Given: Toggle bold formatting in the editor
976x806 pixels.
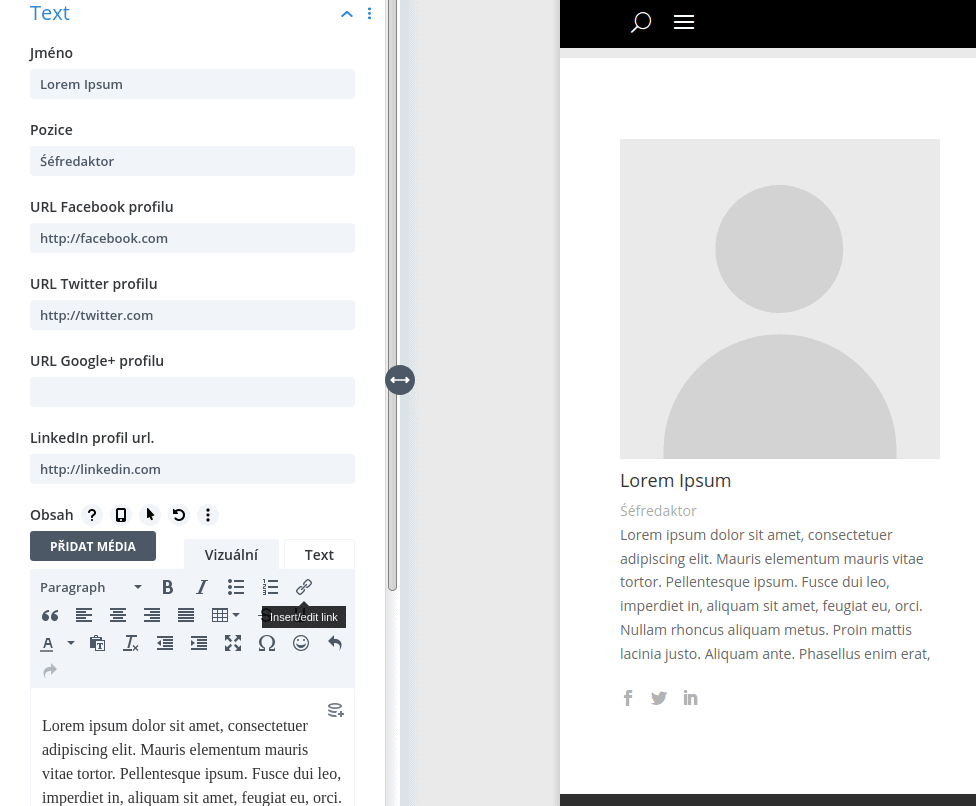Looking at the screenshot, I should 167,587.
